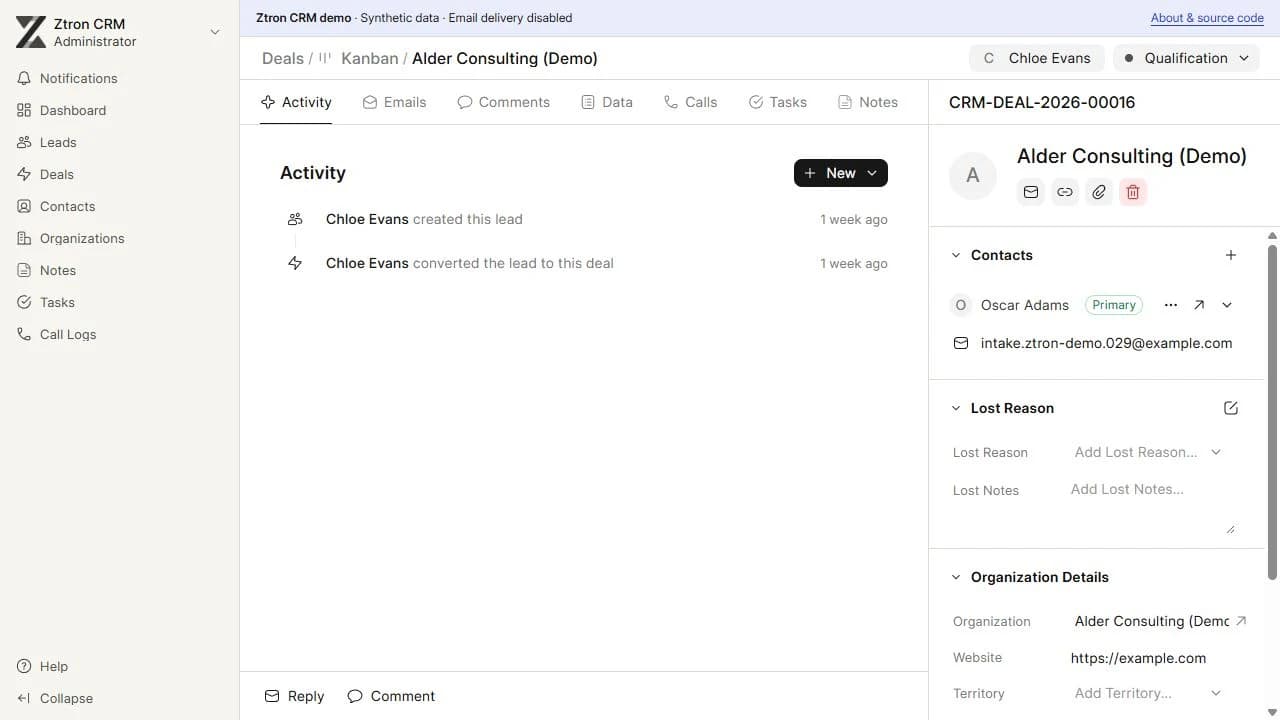The image size is (1280, 720).
Task: Expand Oscar Adams contact details chevron
Action: [x=1227, y=305]
